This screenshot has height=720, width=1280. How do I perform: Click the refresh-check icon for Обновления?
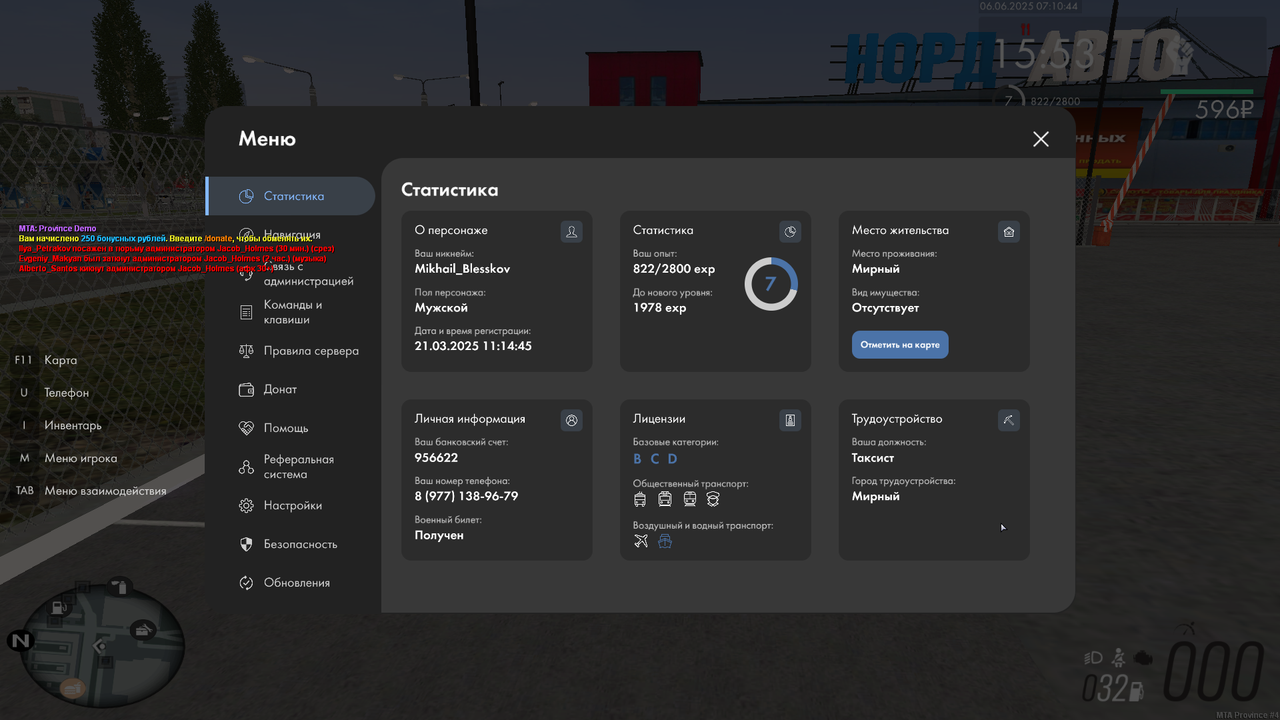pos(246,583)
